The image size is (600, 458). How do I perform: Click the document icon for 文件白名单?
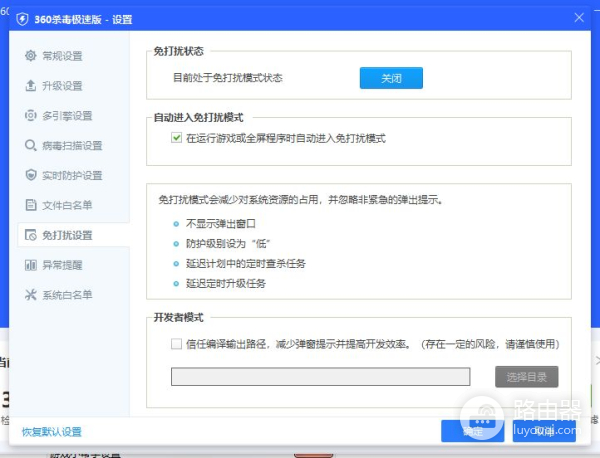tap(31, 205)
